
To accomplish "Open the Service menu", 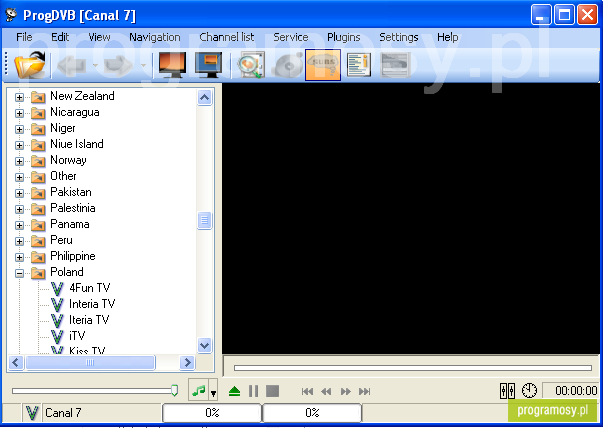I will [291, 37].
